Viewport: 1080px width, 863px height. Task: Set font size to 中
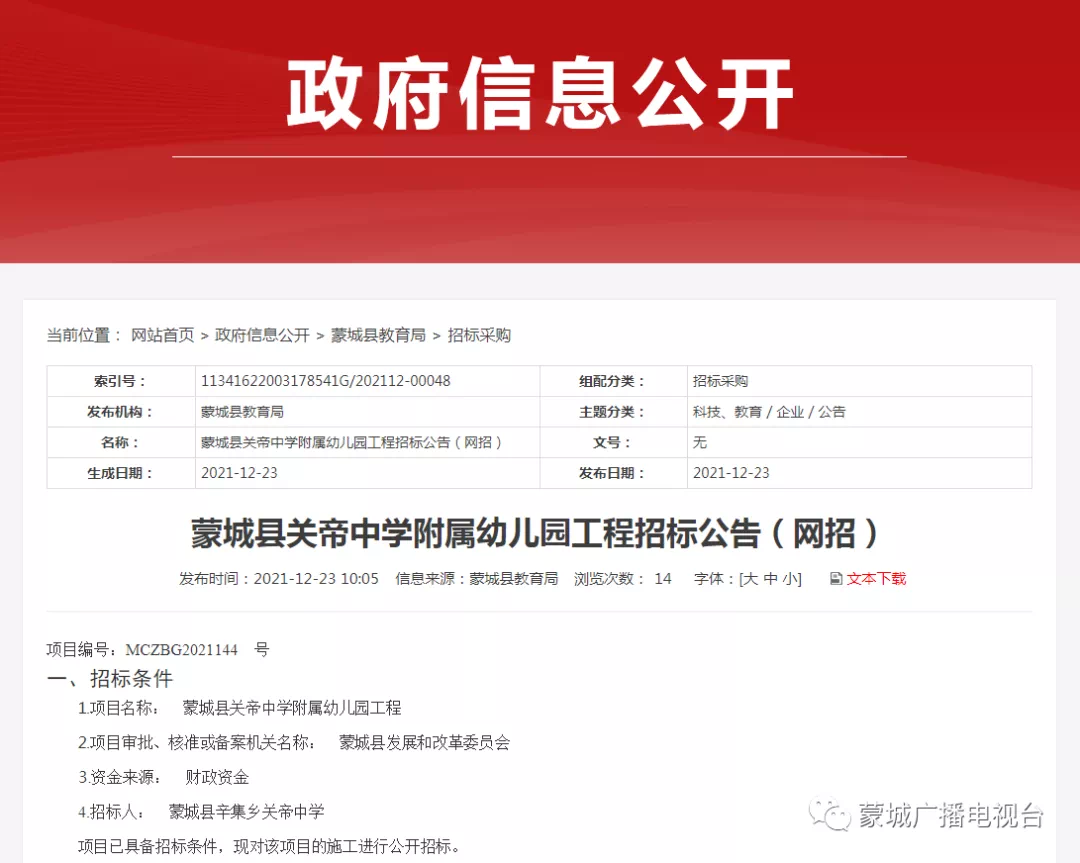tap(771, 579)
